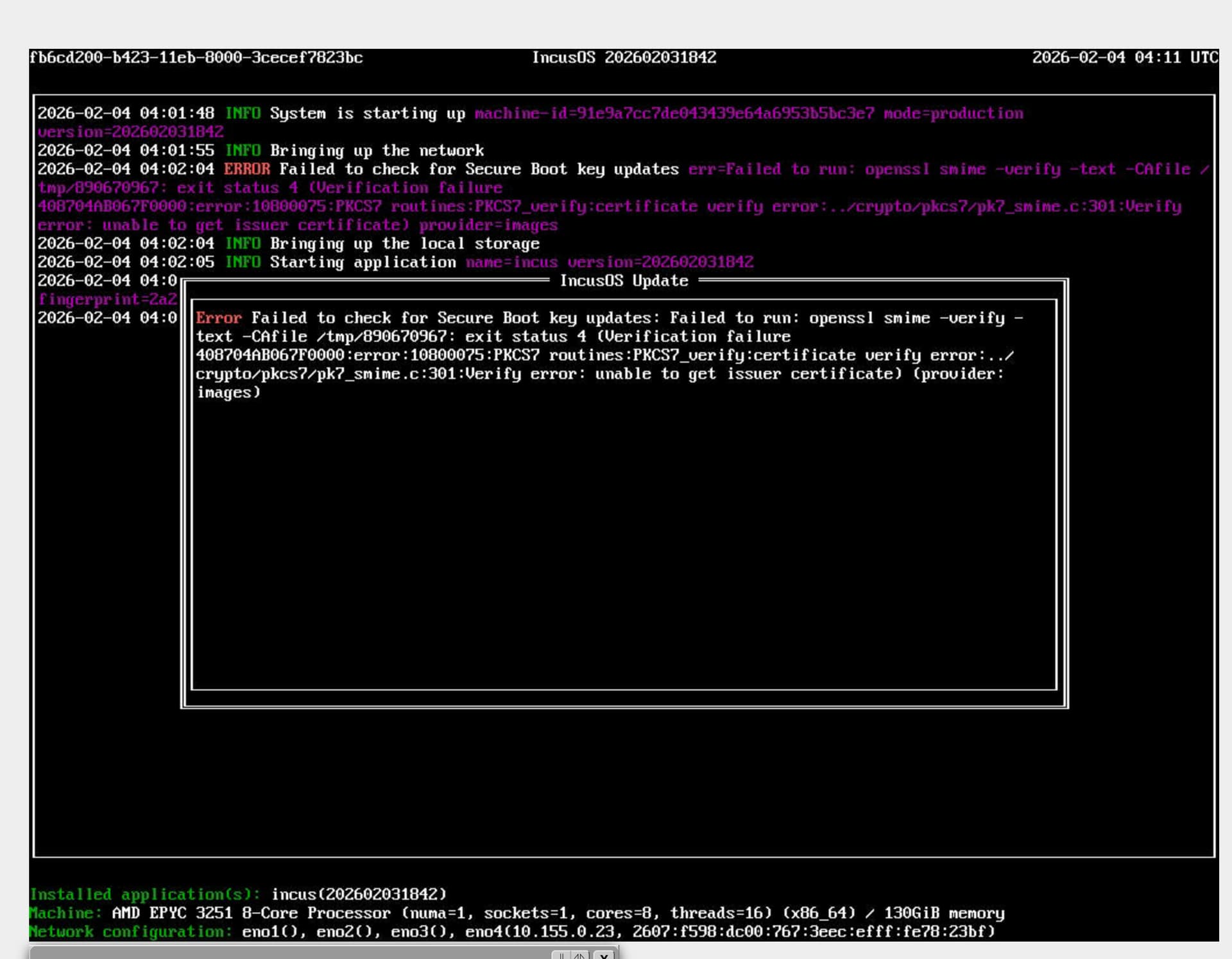The height and width of the screenshot is (959, 1232).
Task: Click 'Starting application' log entry
Action: pyautogui.click(x=363, y=263)
